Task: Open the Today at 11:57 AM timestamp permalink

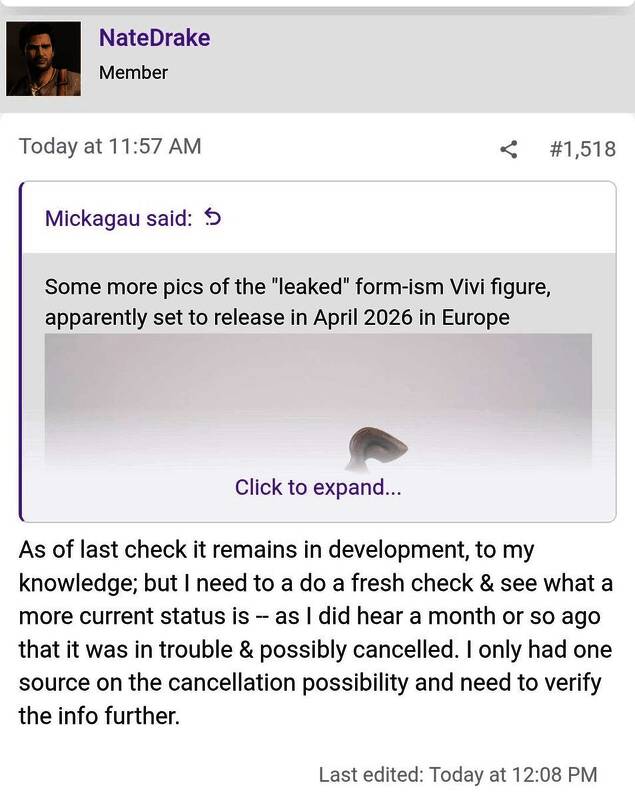Action: point(110,146)
